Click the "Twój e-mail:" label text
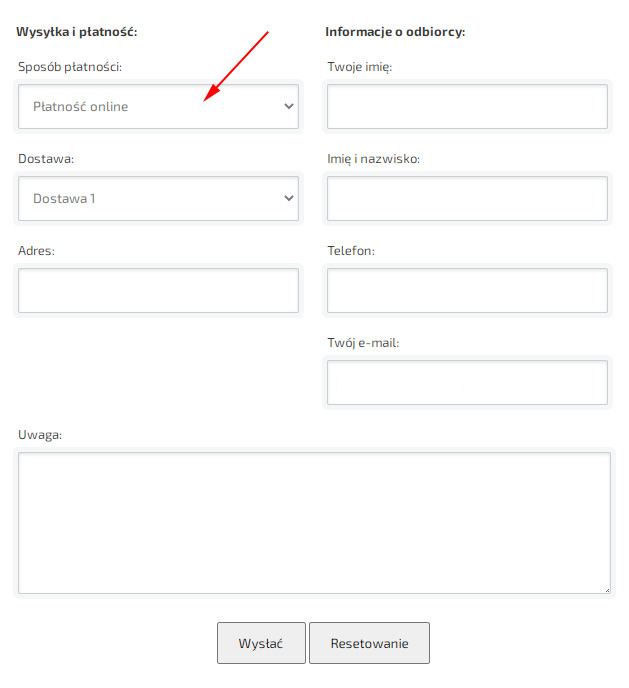 [363, 343]
